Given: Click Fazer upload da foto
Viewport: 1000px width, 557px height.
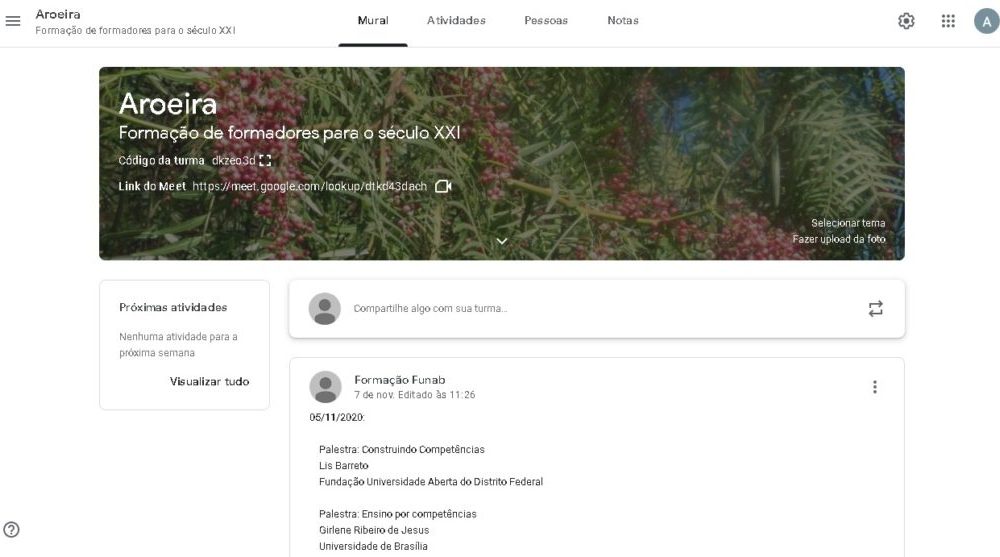Looking at the screenshot, I should [x=839, y=239].
